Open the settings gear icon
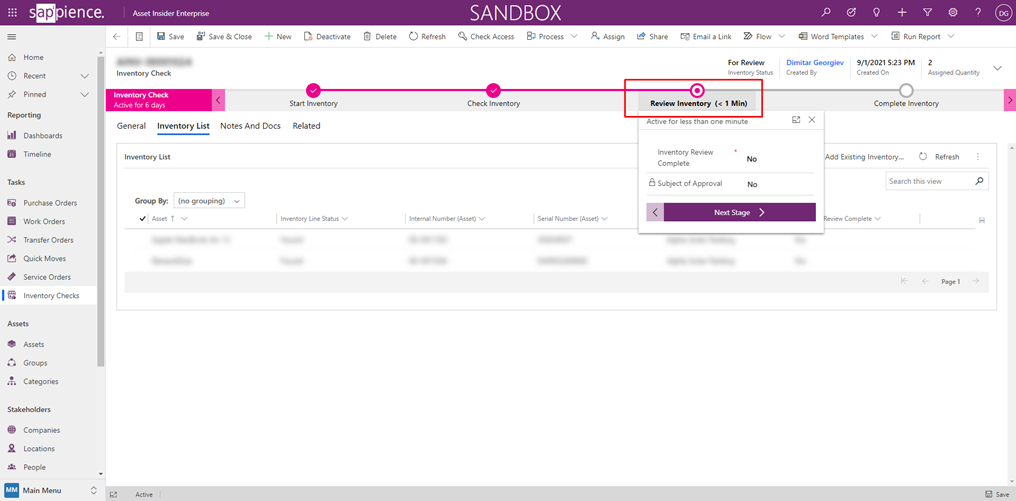 952,12
